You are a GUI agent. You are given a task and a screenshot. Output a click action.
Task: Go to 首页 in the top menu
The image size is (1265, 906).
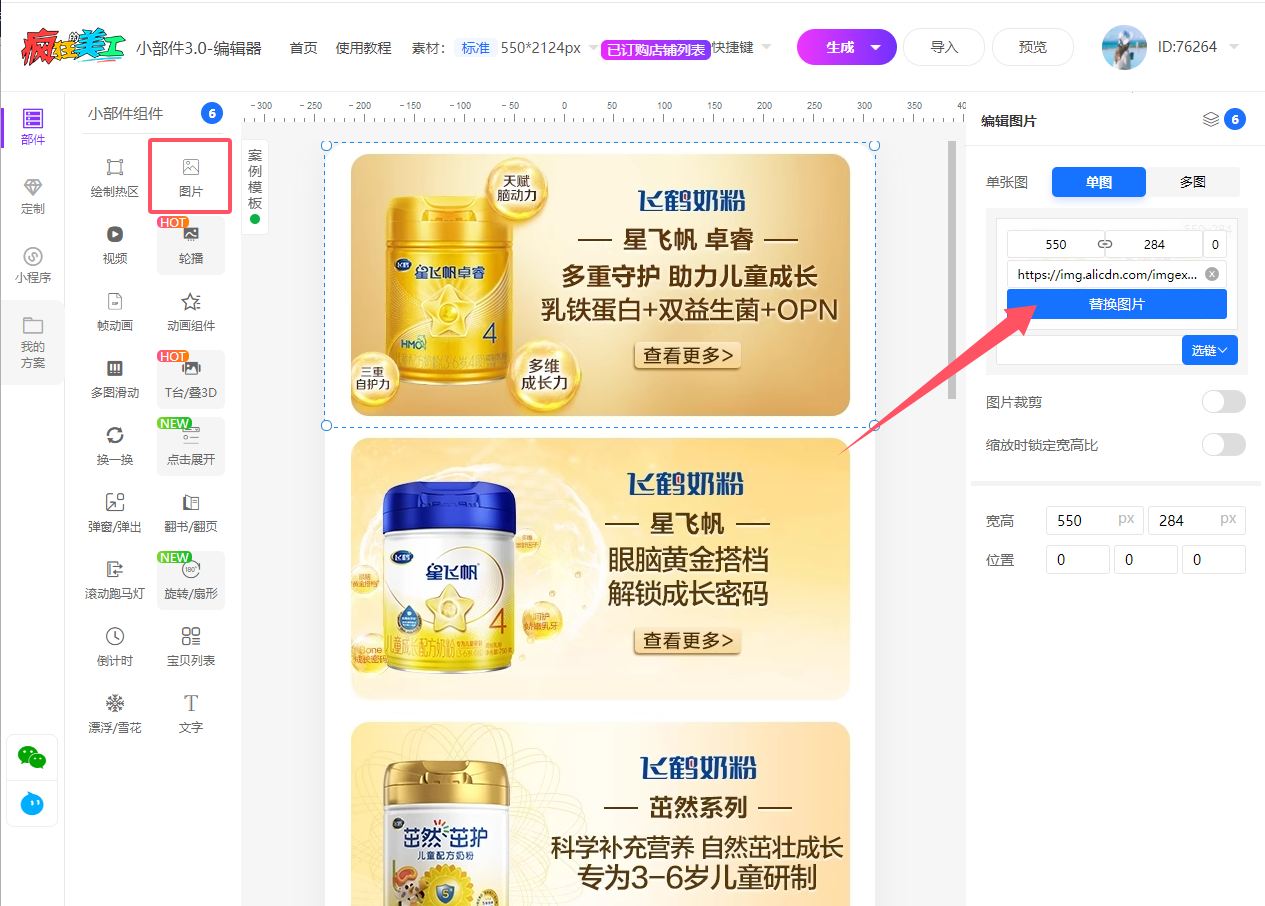[303, 47]
